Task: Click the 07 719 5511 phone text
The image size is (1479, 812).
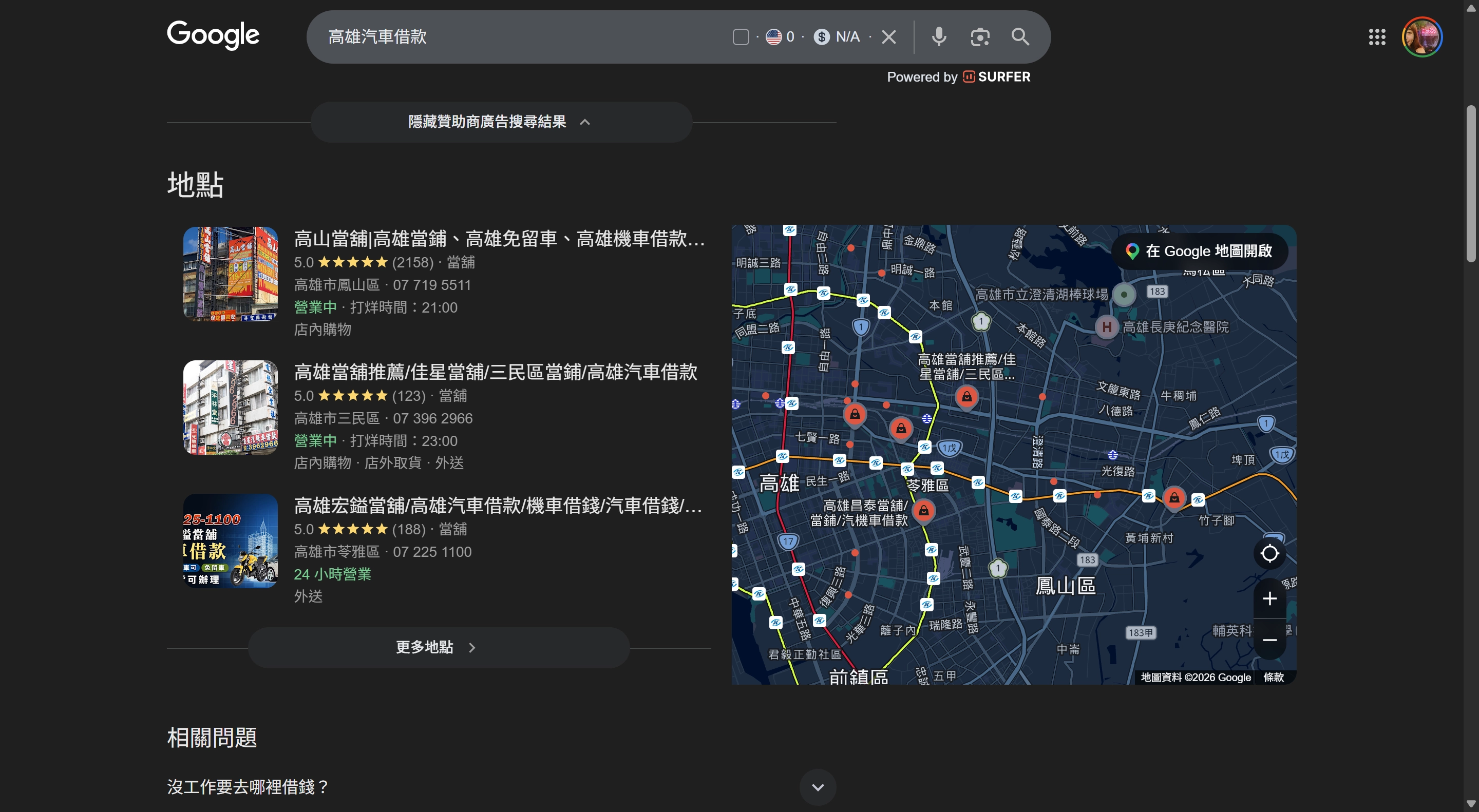Action: coord(432,285)
